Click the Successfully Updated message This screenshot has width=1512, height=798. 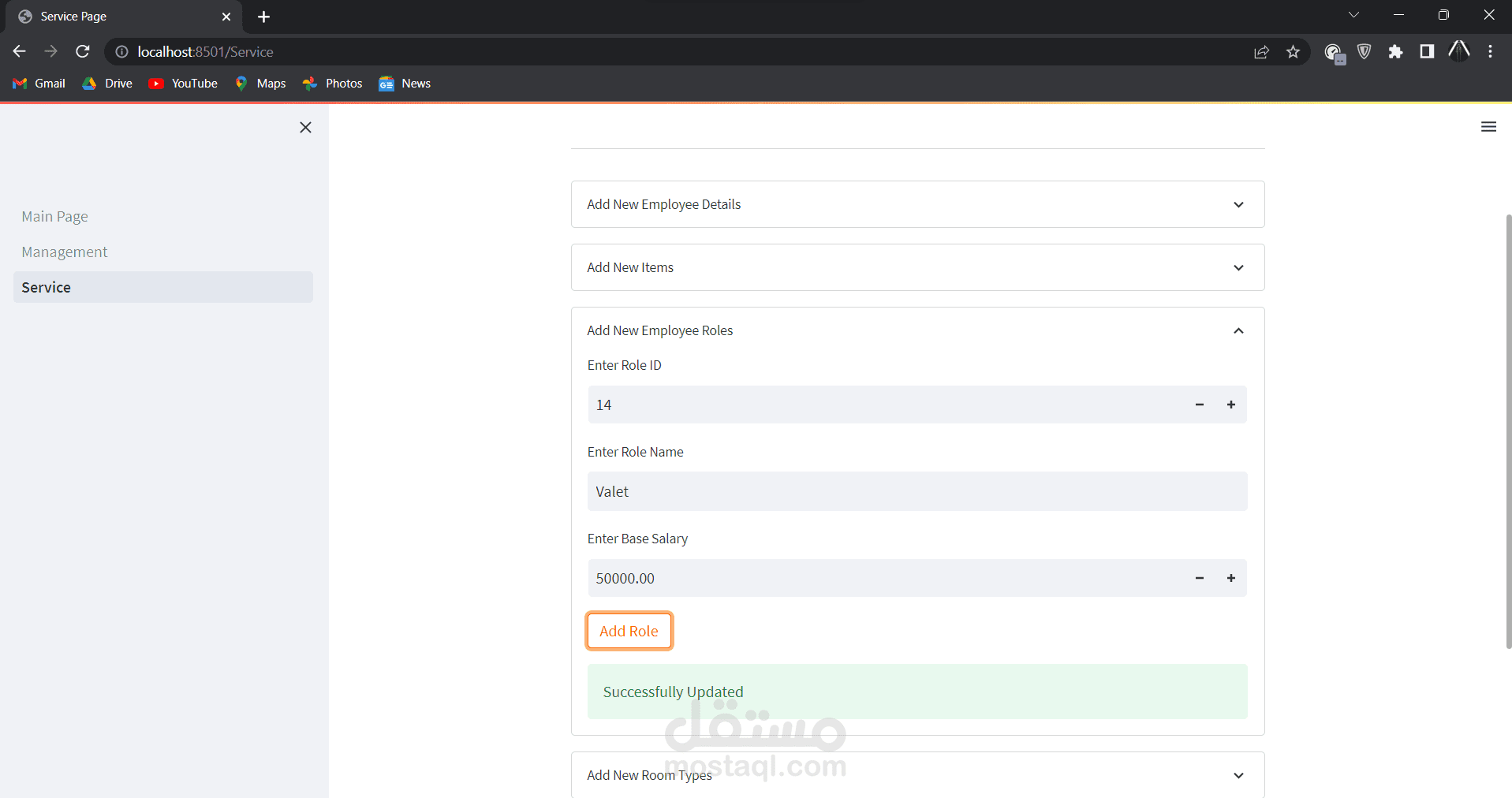(x=917, y=692)
